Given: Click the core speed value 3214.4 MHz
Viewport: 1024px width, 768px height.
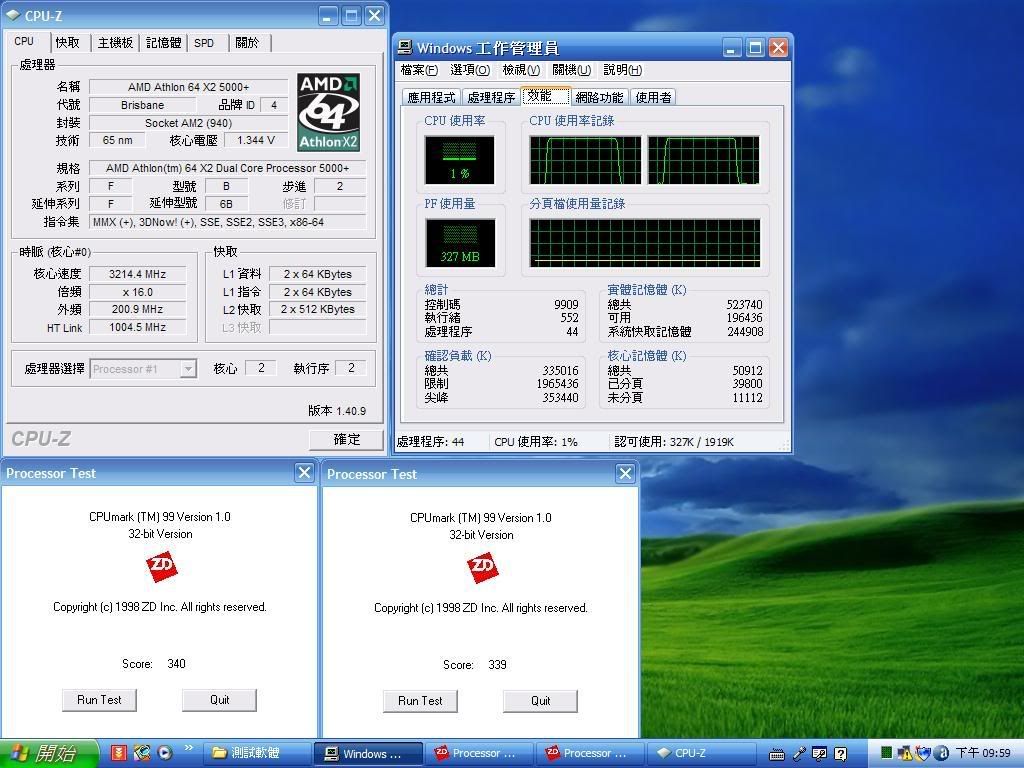Looking at the screenshot, I should coord(137,274).
